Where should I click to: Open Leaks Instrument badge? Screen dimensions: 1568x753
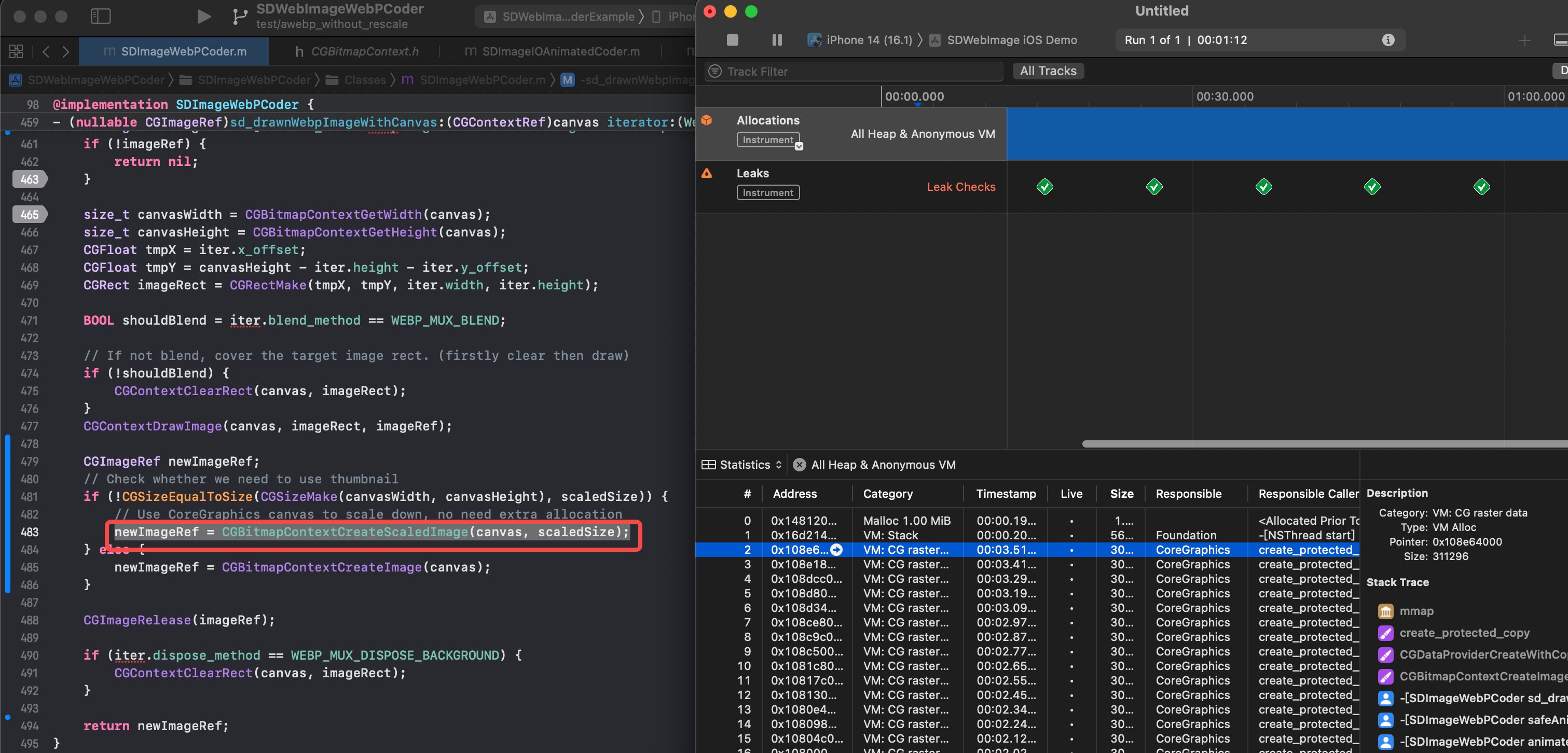pyautogui.click(x=767, y=193)
